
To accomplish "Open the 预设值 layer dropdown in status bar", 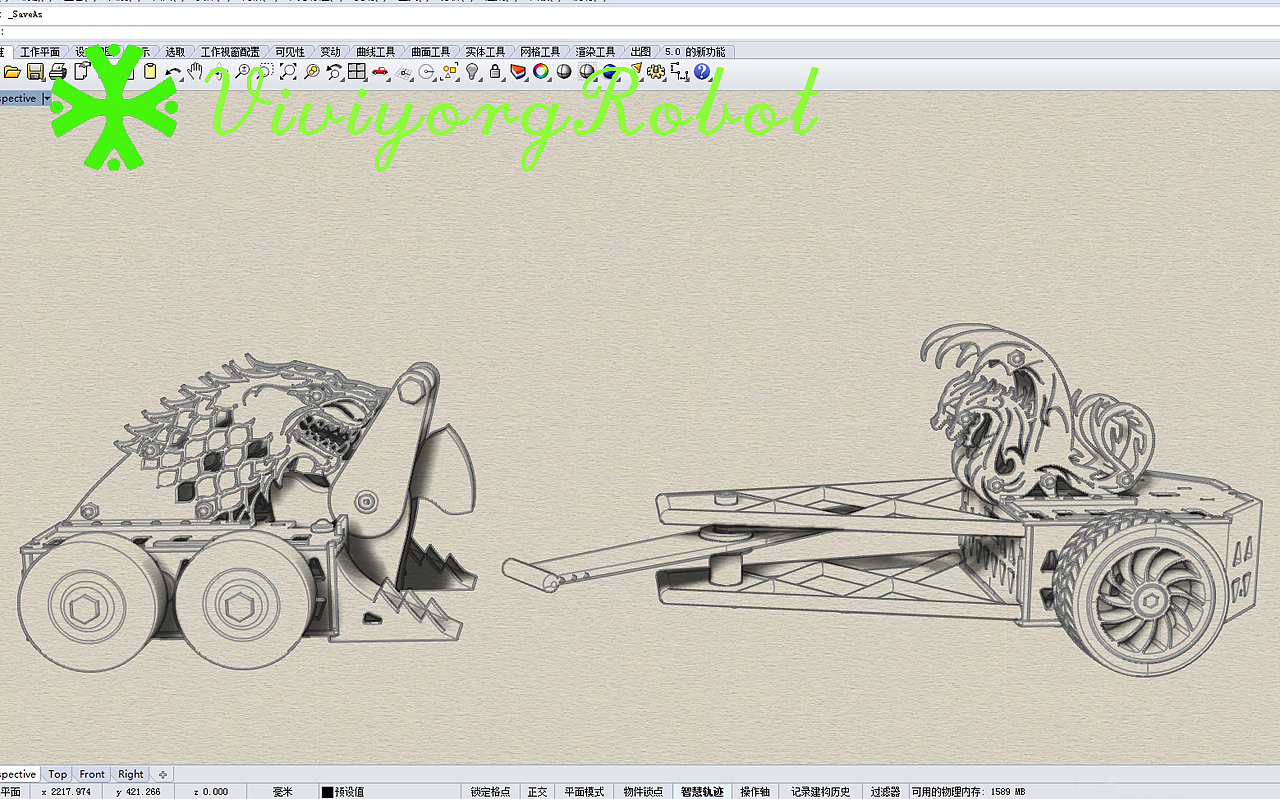I will [348, 791].
